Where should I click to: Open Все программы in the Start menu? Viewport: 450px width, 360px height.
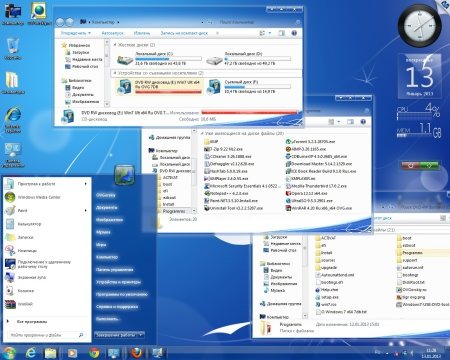coord(31,322)
